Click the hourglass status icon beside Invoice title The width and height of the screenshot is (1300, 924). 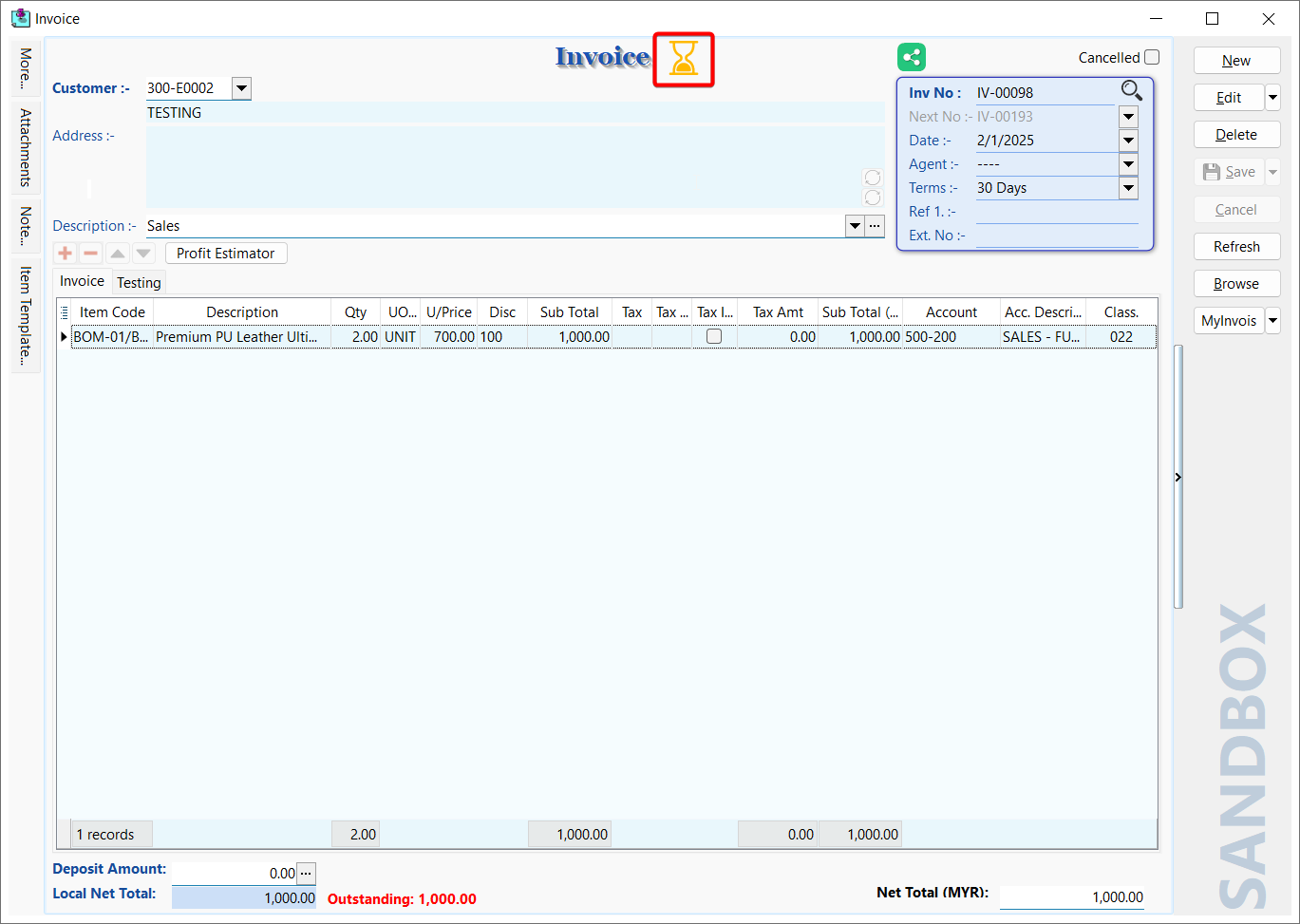[684, 59]
